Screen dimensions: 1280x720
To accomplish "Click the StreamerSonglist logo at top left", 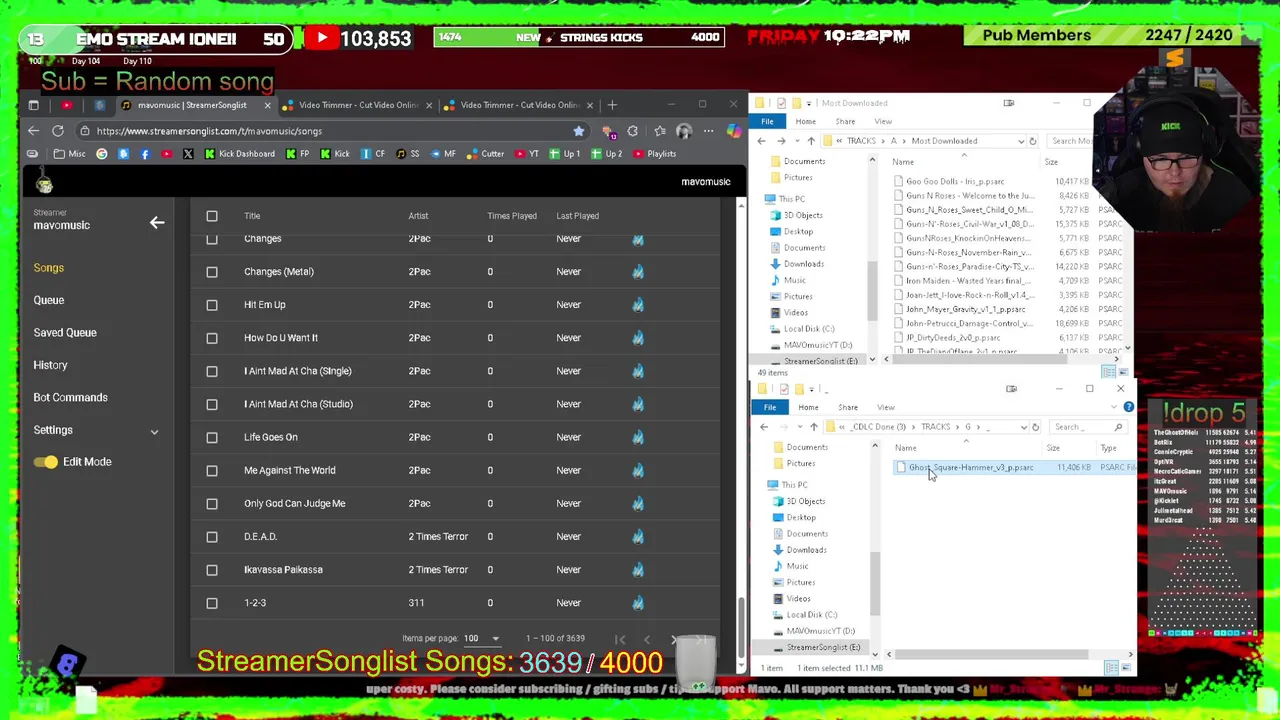I will (44, 182).
